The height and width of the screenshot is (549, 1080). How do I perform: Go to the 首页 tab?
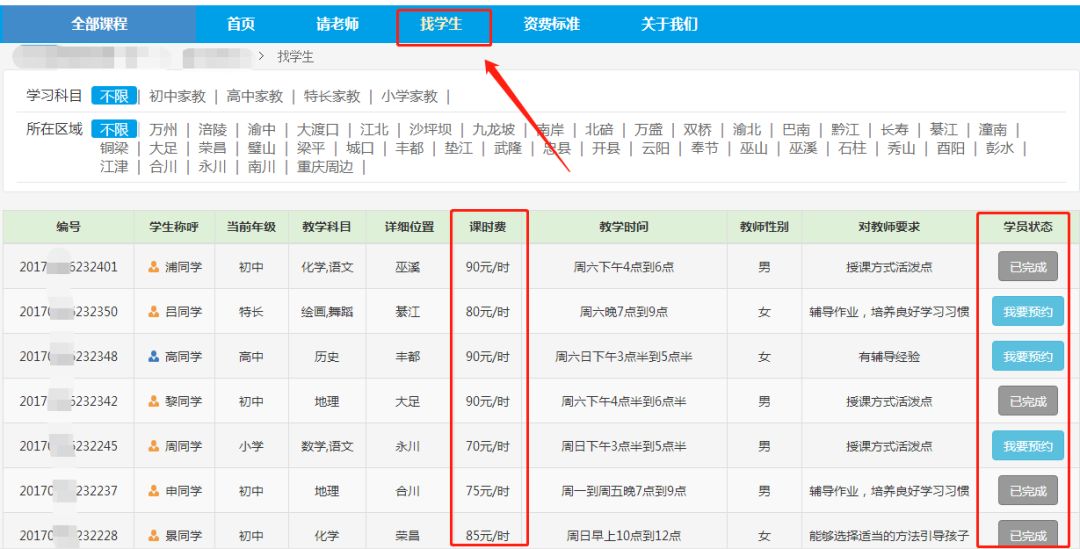click(x=241, y=24)
